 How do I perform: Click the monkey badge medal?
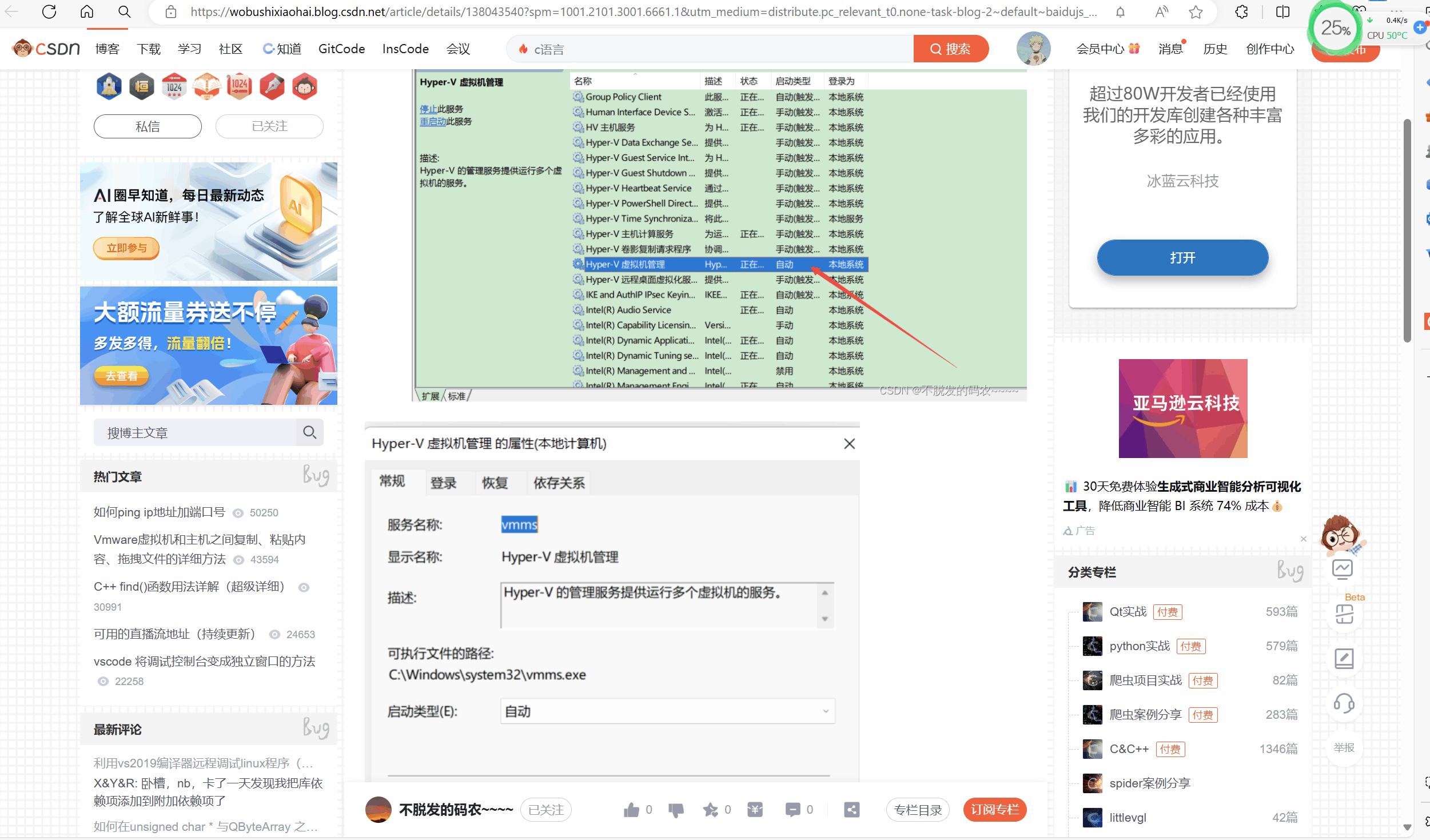coord(305,86)
